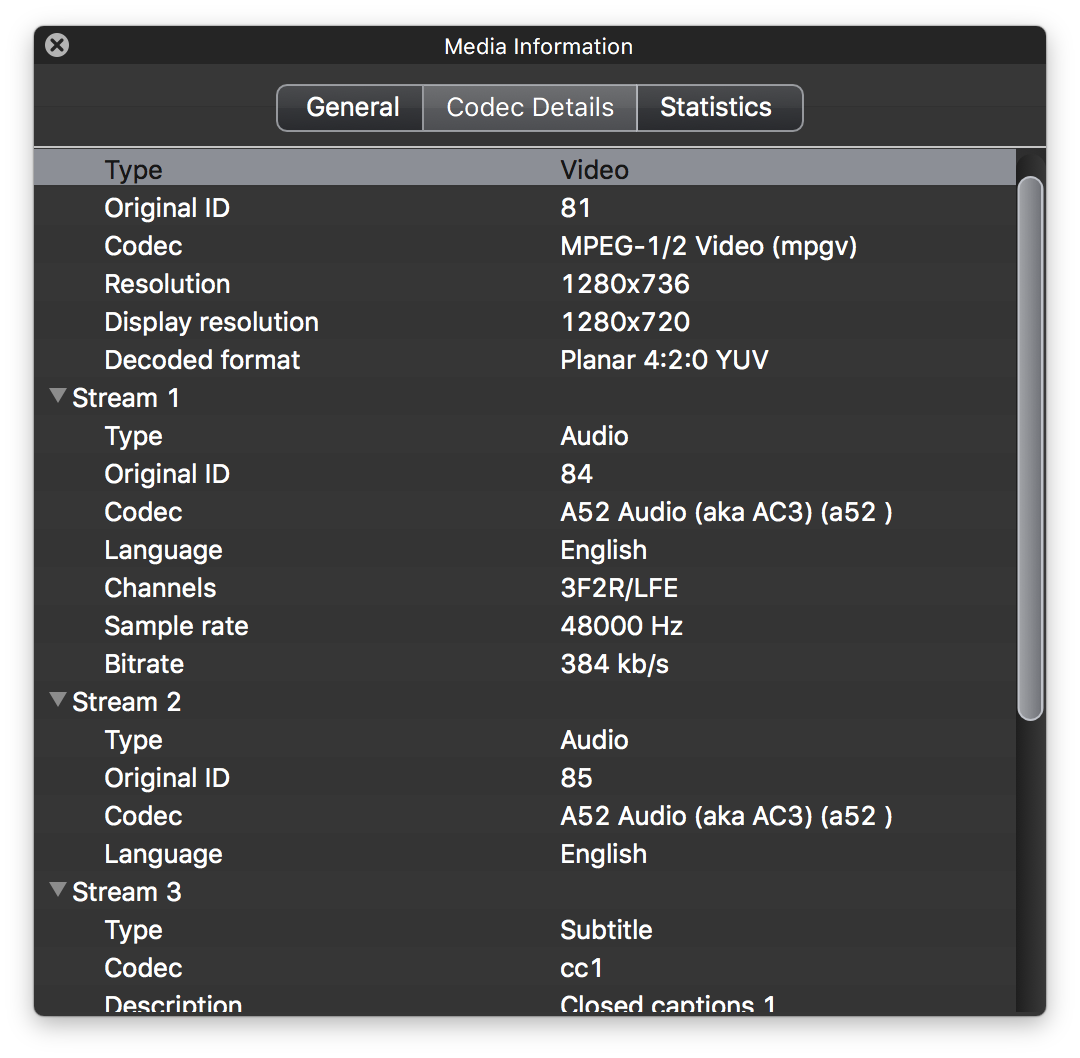Select the Subtitle type value
This screenshot has width=1080, height=1058.
tap(606, 930)
